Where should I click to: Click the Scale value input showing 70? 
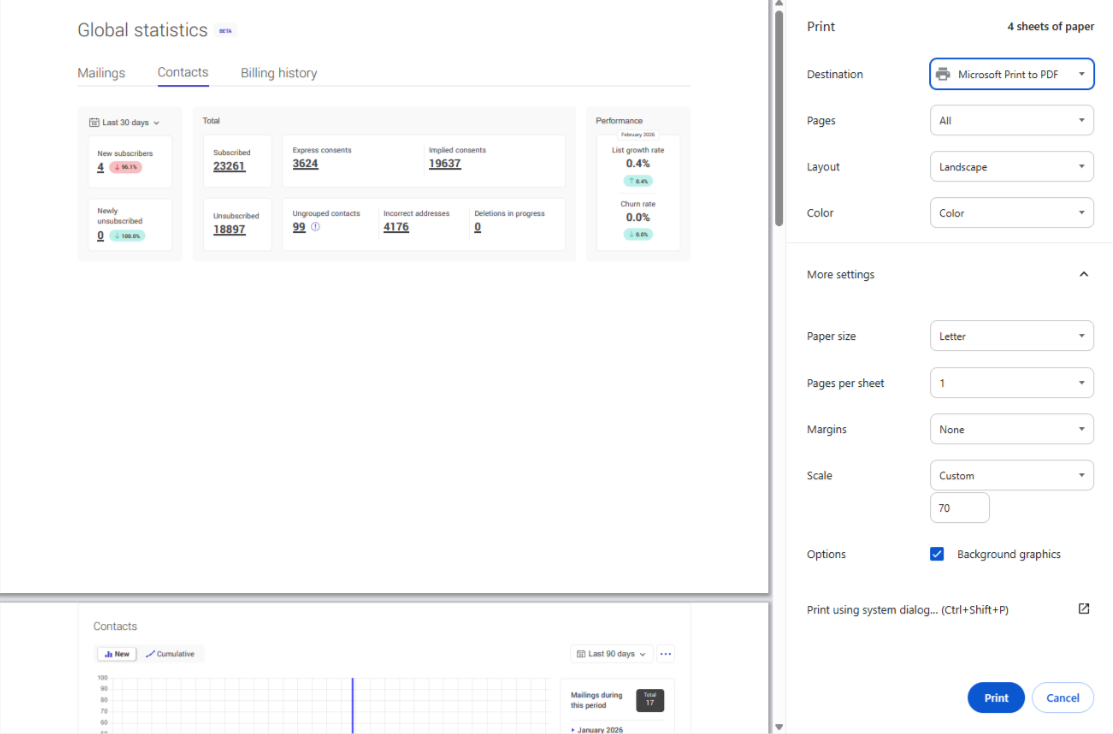click(x=959, y=507)
